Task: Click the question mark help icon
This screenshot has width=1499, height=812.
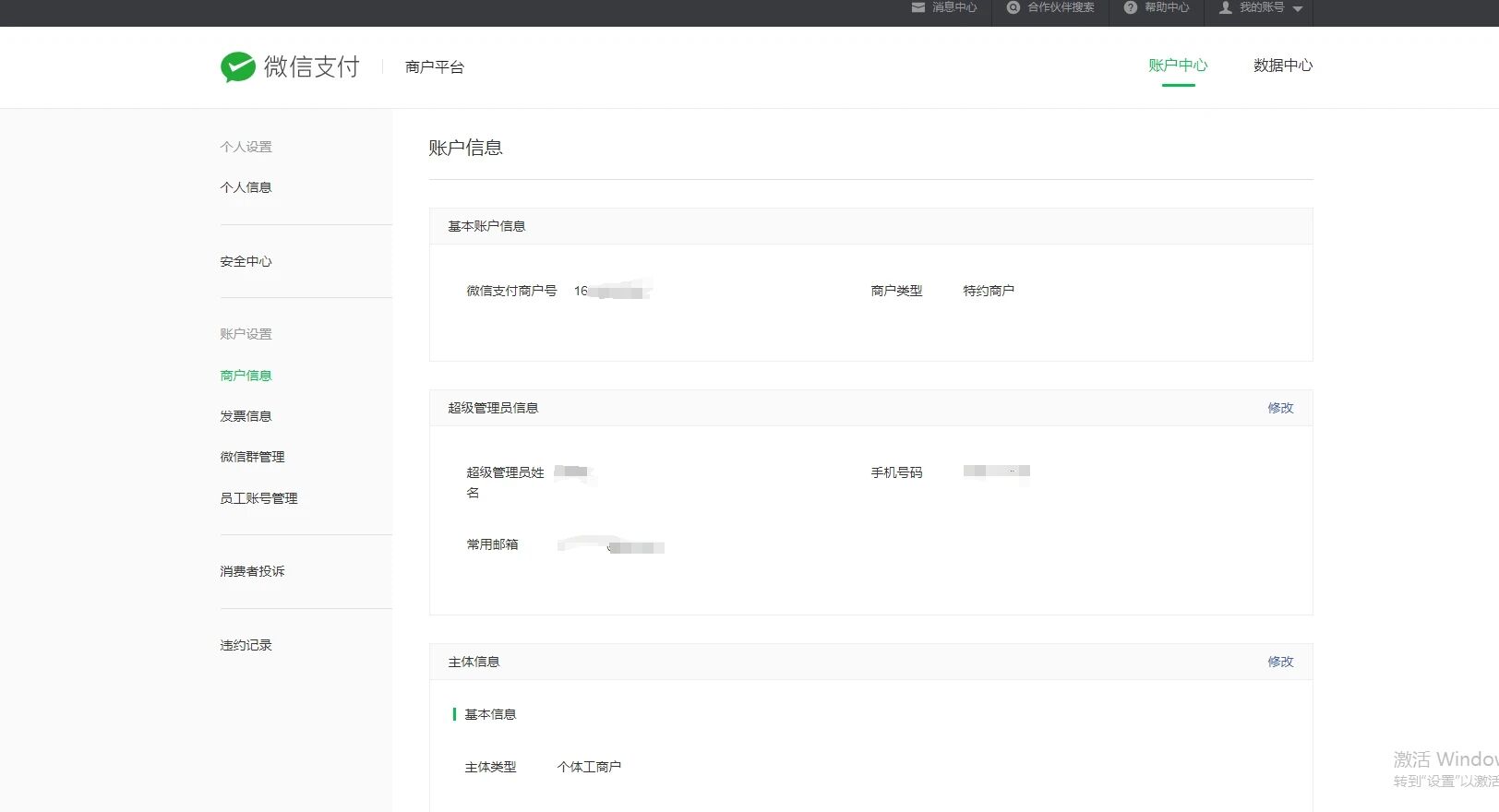Action: click(x=1131, y=7)
